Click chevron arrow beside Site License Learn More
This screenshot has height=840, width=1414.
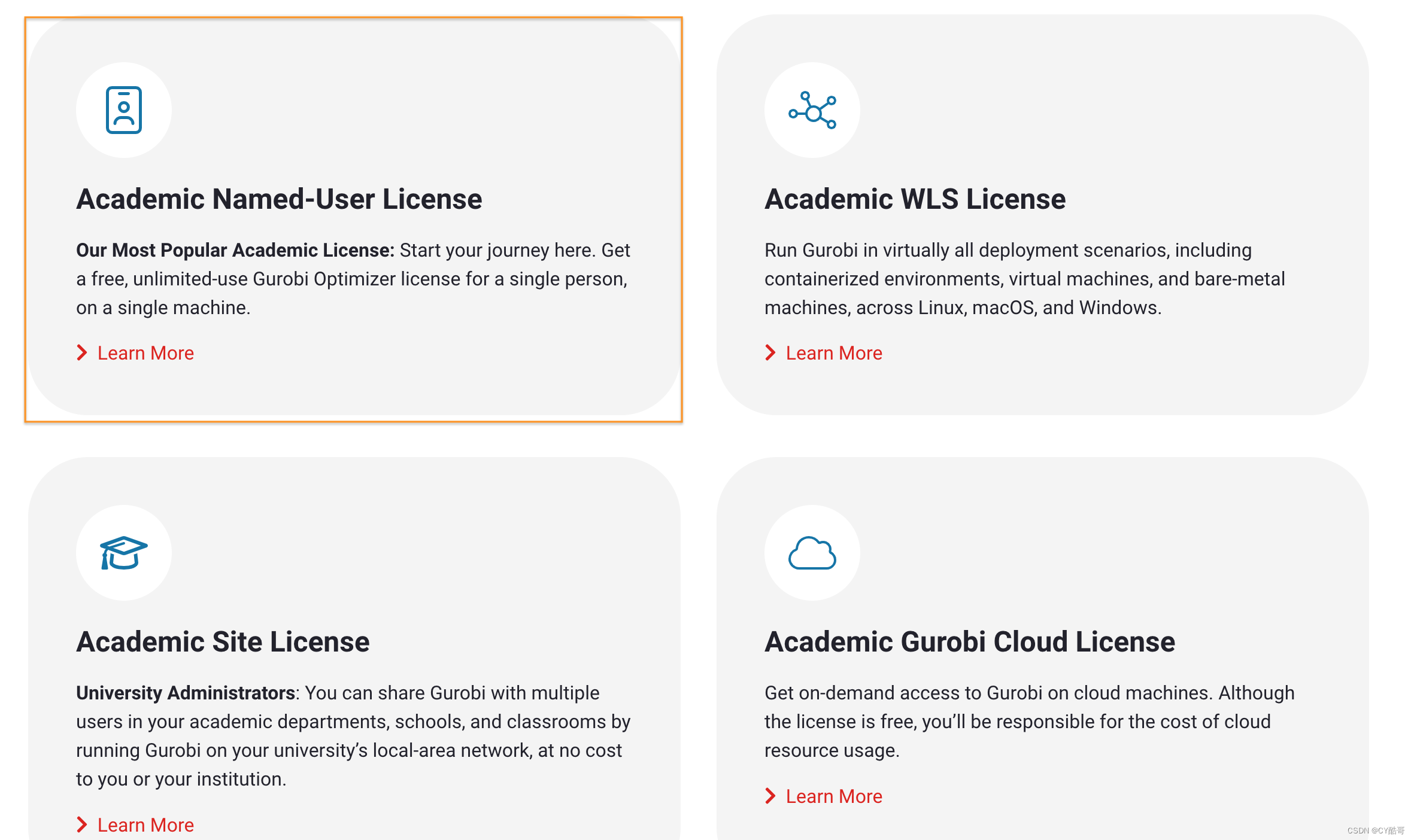point(83,825)
